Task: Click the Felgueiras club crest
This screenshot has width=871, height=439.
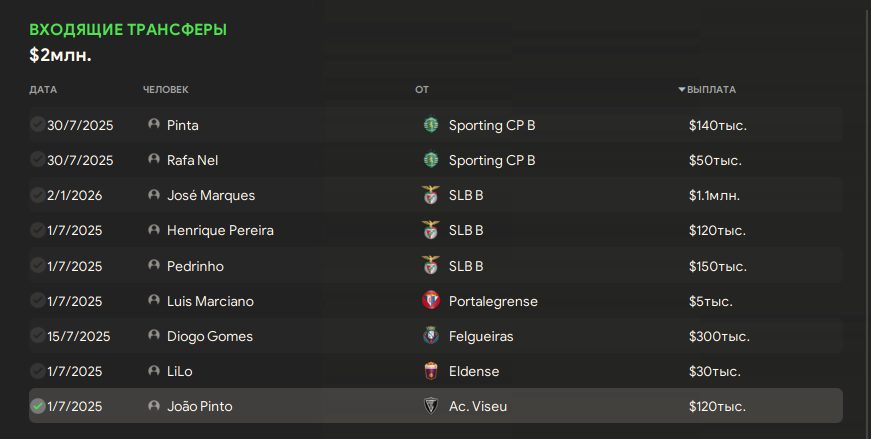Action: pos(431,336)
